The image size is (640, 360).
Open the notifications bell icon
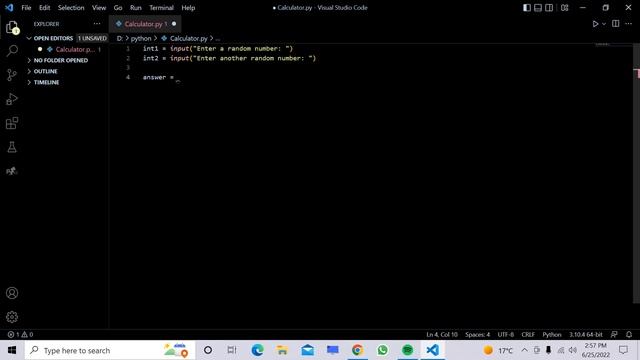point(629,334)
